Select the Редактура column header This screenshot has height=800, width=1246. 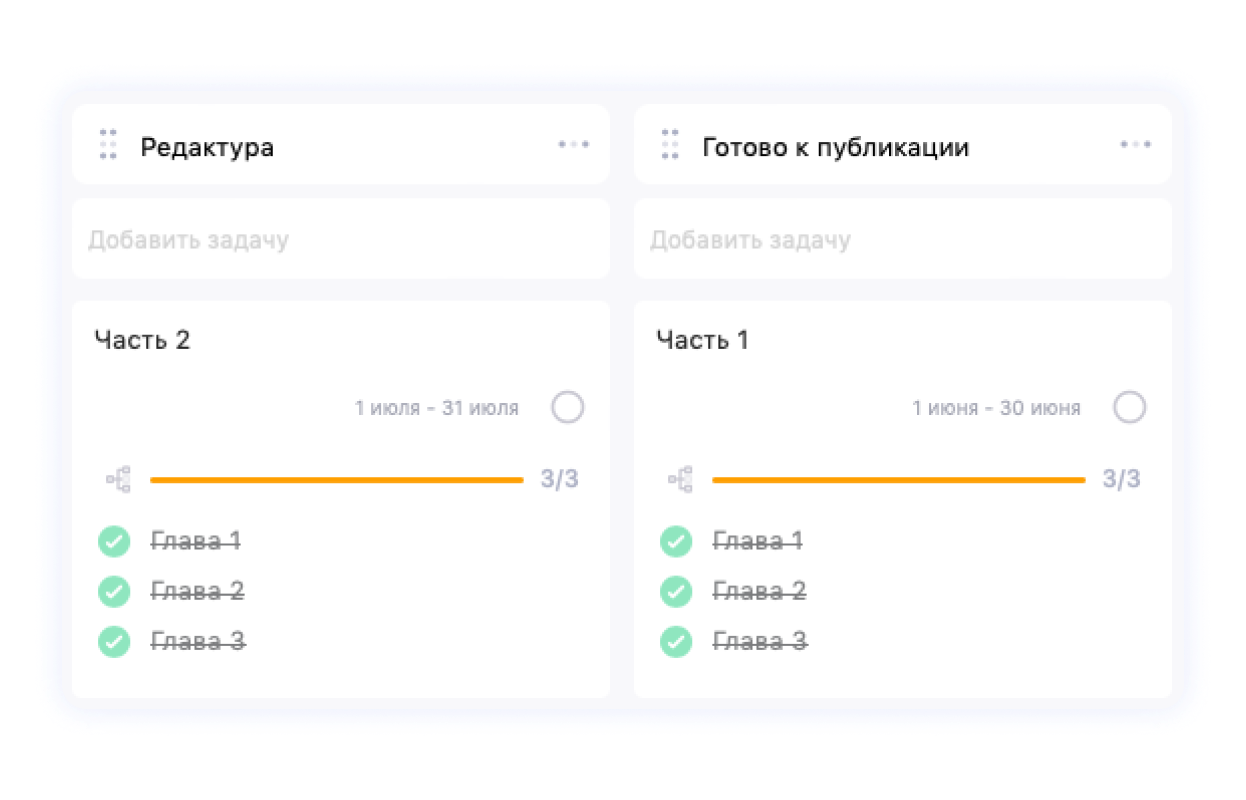pyautogui.click(x=208, y=146)
